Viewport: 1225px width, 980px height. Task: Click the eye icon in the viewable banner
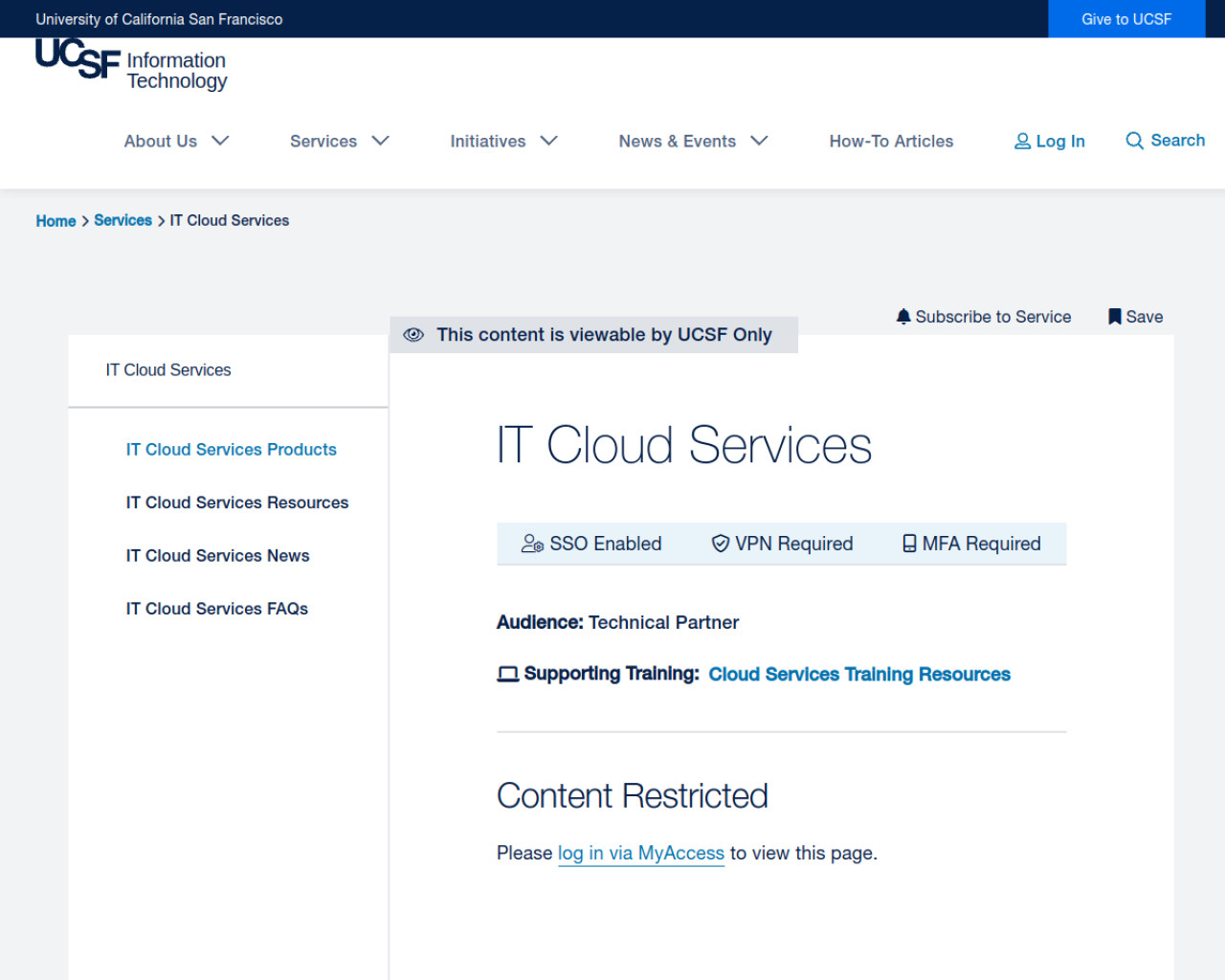tap(413, 335)
